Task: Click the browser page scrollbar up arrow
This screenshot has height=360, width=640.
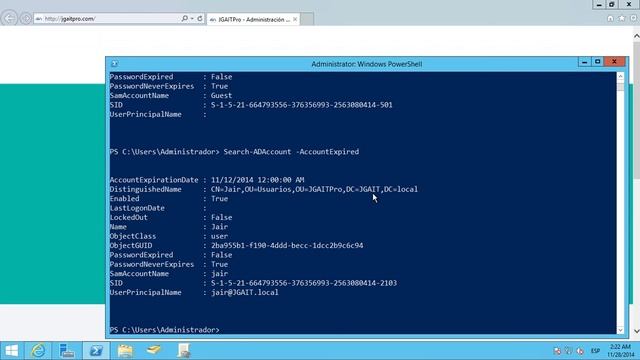Action: pyautogui.click(x=636, y=36)
